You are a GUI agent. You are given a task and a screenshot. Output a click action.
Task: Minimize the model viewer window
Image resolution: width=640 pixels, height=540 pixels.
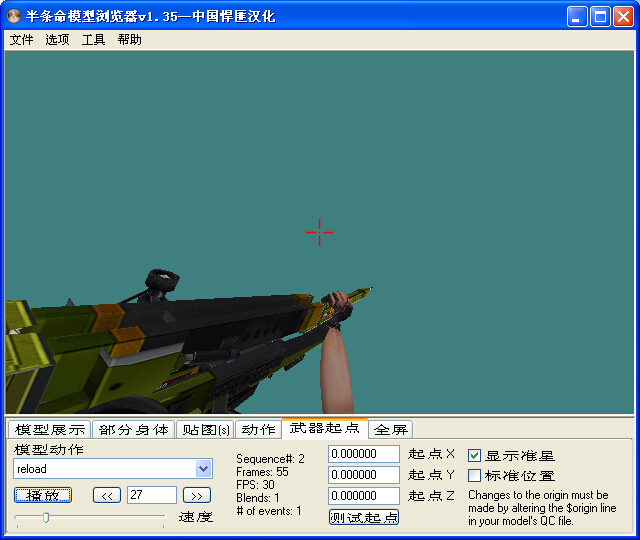(577, 17)
